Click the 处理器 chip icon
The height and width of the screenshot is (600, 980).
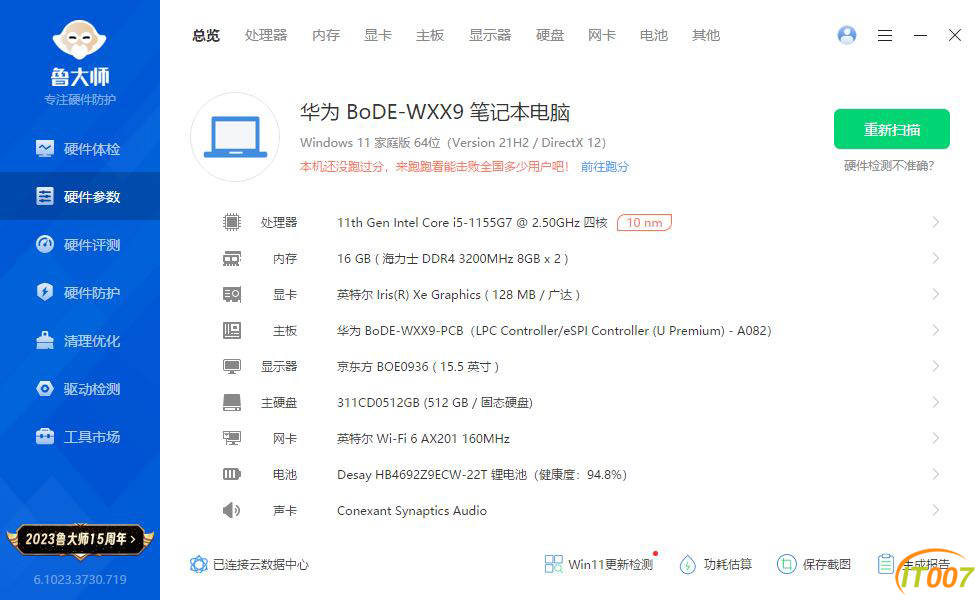point(232,222)
